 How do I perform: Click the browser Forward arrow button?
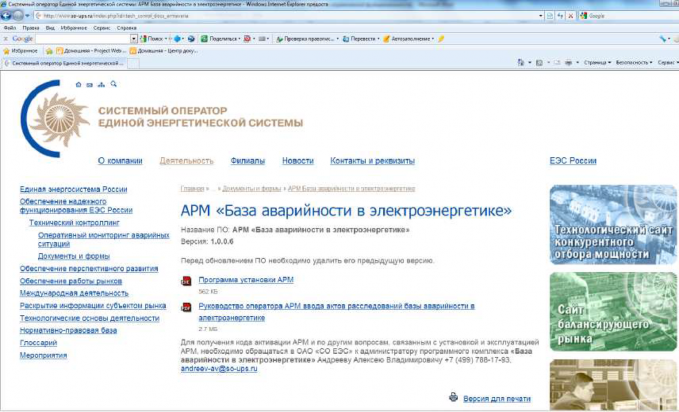pos(18,16)
